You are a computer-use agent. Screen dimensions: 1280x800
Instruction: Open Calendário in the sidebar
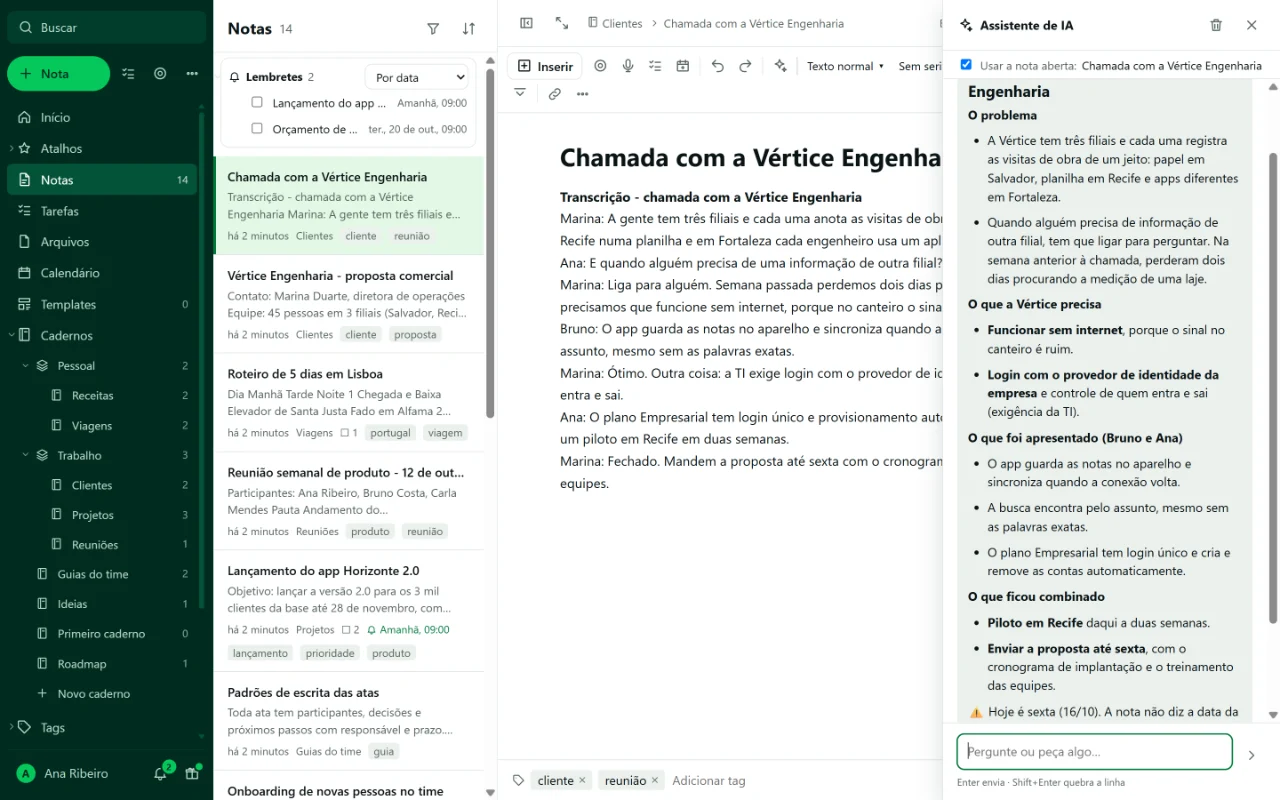(x=103, y=273)
